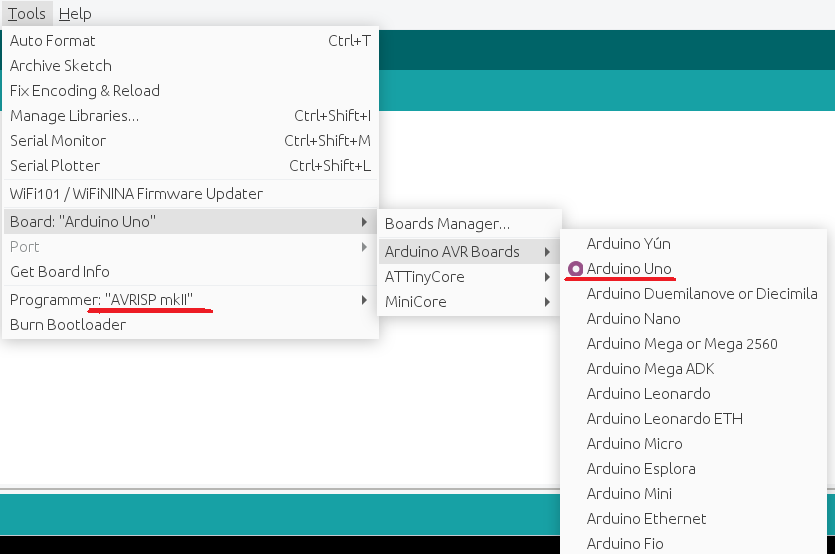
Task: Launch the Serial Monitor
Action: click(x=191, y=141)
